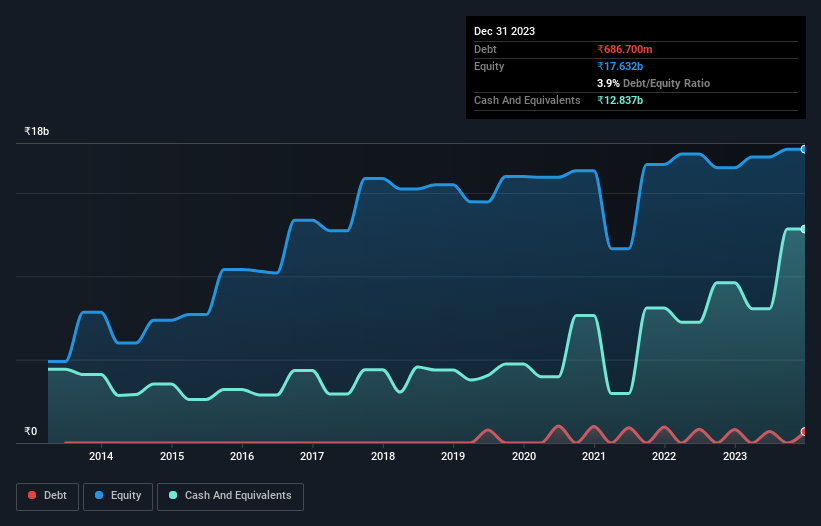
Task: Click the red Debt legend dot
Action: [x=32, y=495]
